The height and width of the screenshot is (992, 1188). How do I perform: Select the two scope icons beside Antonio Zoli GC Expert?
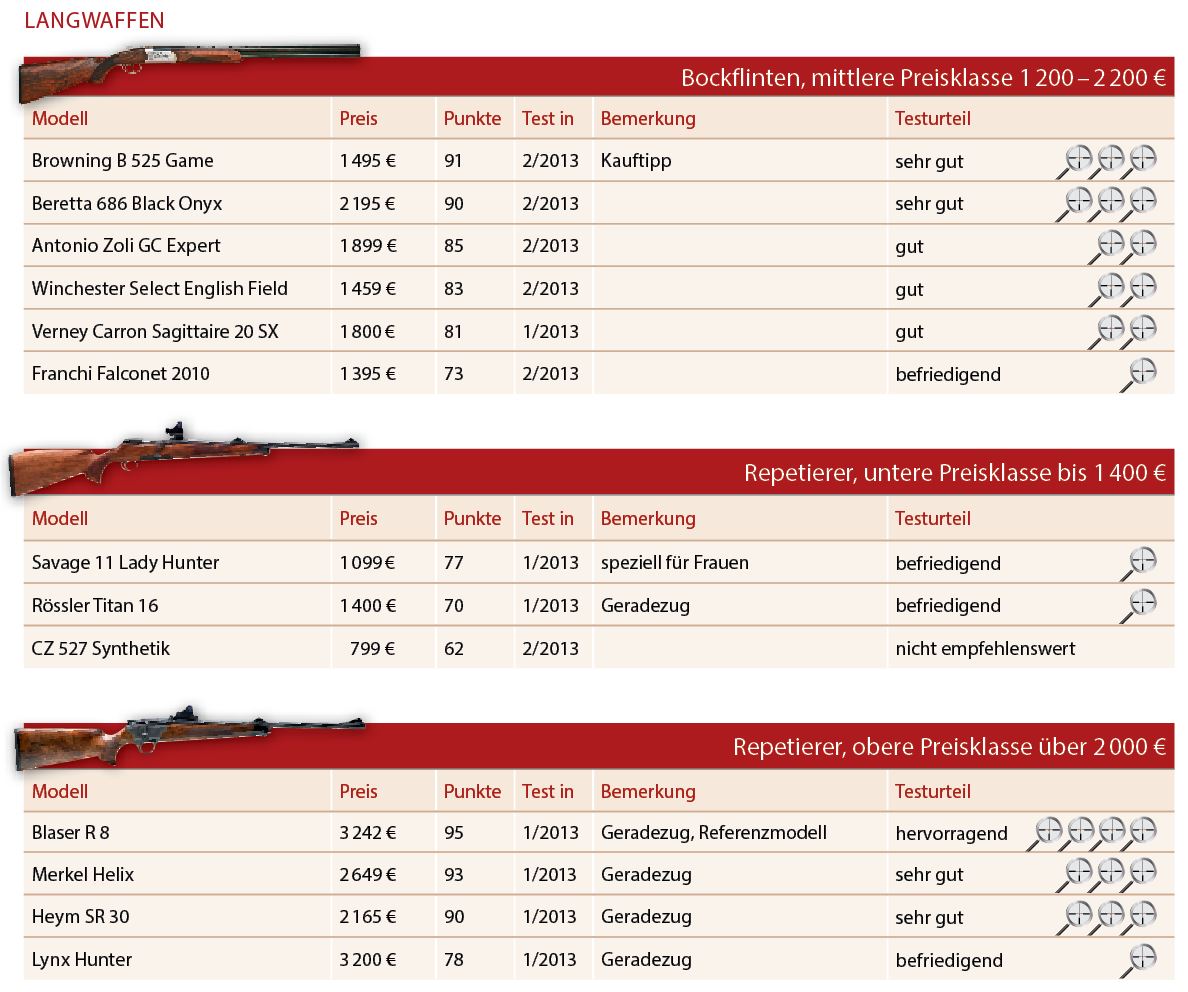[x=1123, y=246]
